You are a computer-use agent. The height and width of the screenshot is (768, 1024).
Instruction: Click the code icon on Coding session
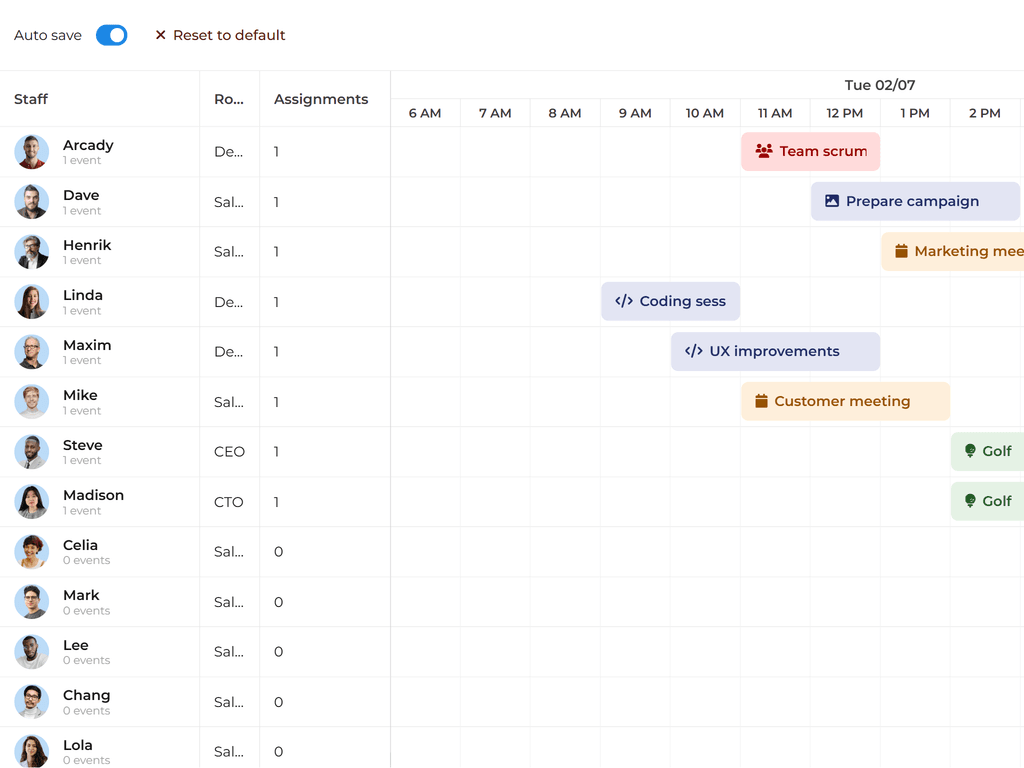(624, 301)
